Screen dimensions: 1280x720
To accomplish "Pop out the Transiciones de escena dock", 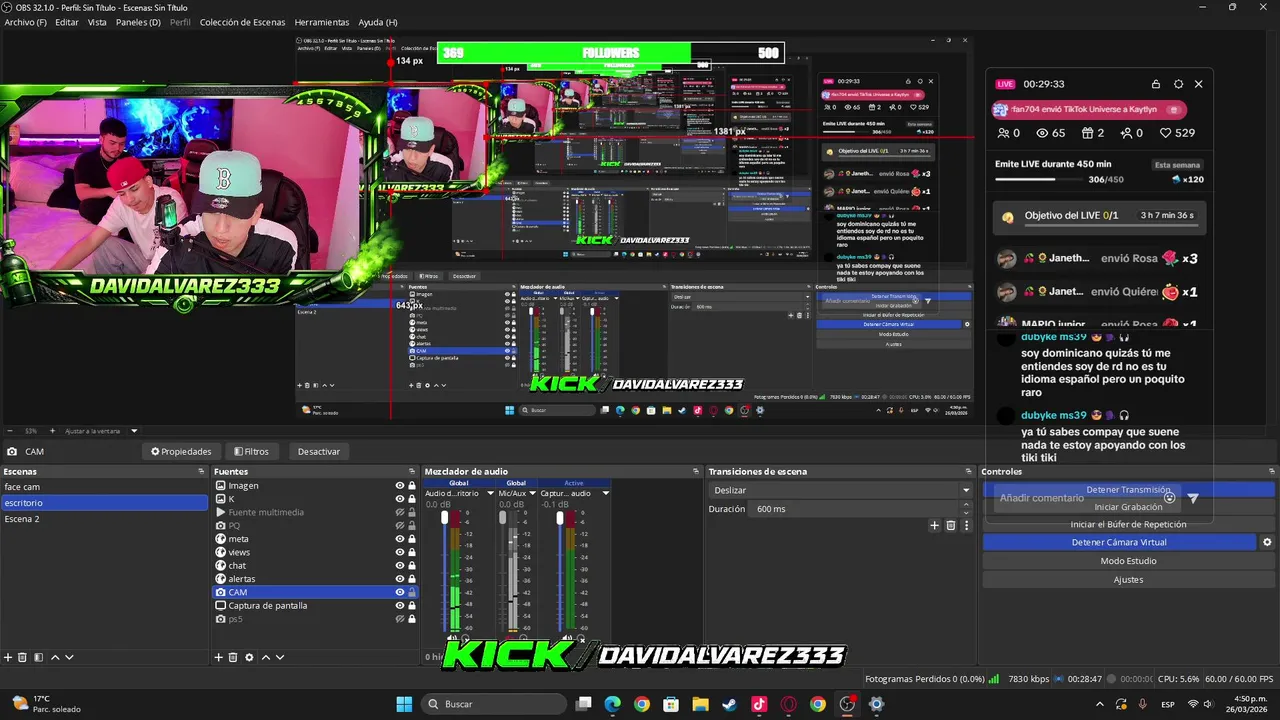I will [x=968, y=471].
